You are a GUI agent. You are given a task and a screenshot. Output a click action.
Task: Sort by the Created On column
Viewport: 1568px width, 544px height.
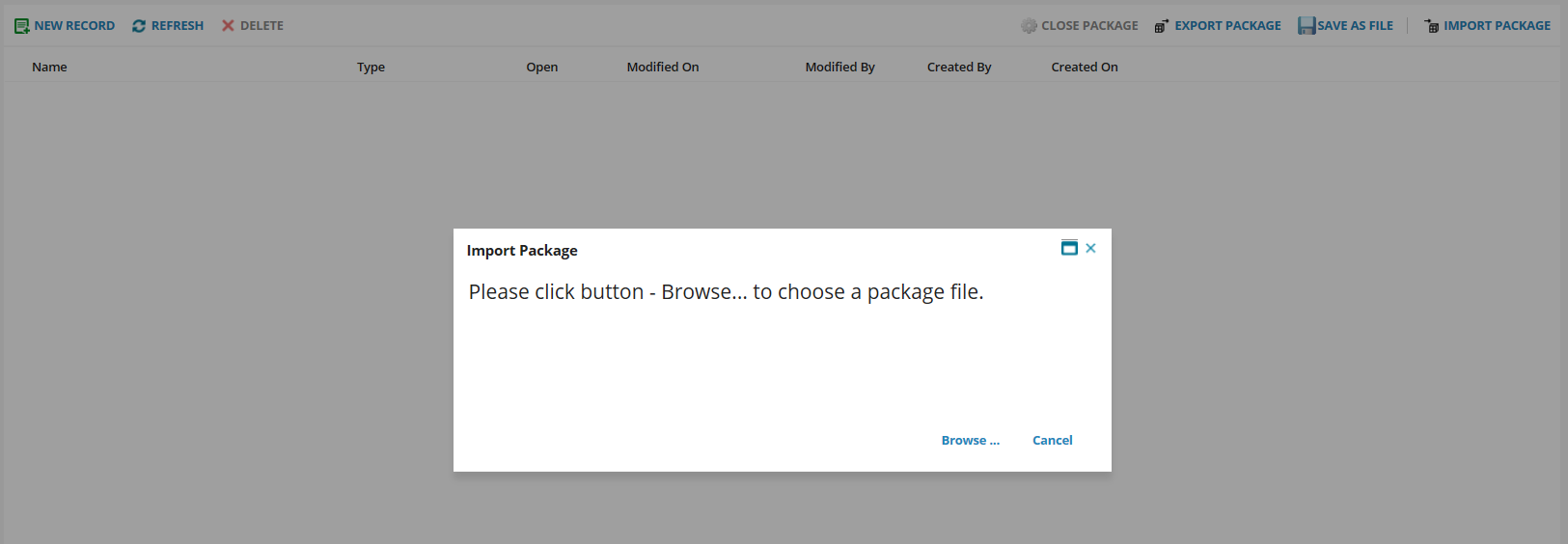pyautogui.click(x=1084, y=68)
